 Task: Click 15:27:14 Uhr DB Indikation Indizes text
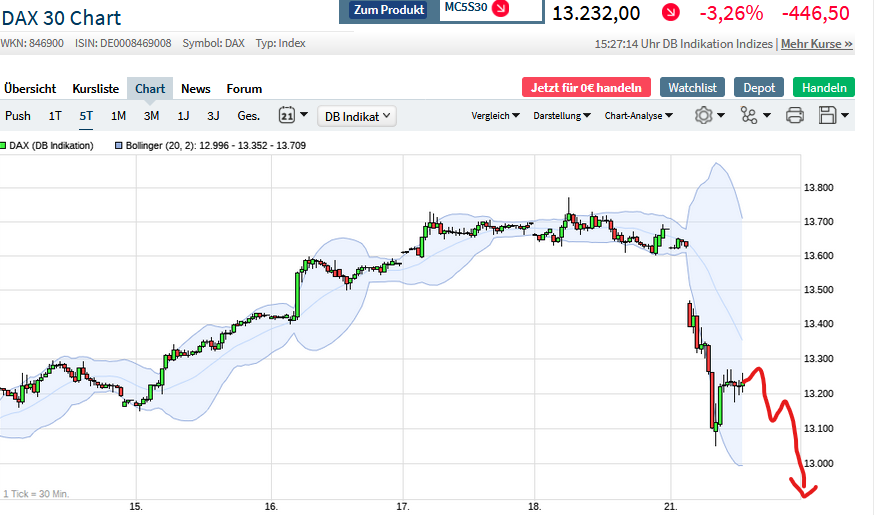(x=683, y=44)
